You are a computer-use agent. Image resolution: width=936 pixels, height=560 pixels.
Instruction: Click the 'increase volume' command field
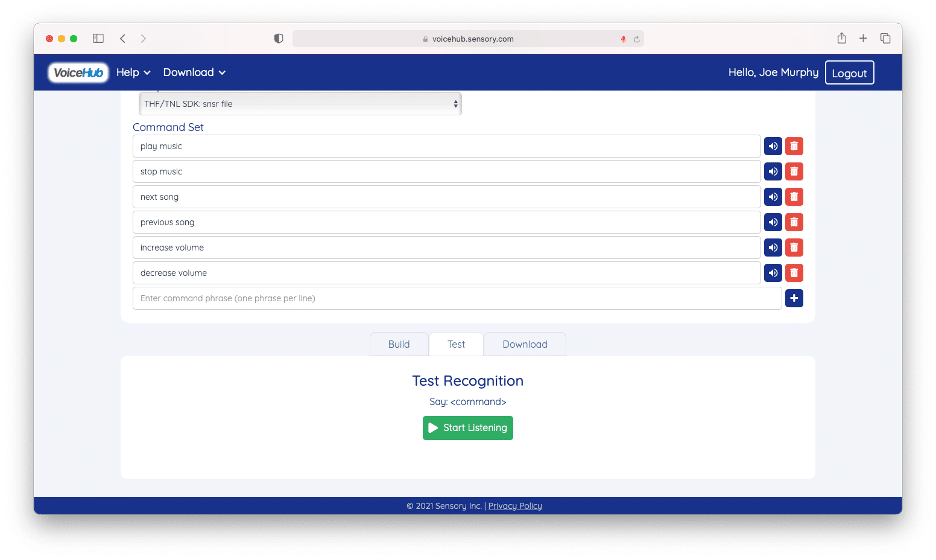pyautogui.click(x=447, y=247)
